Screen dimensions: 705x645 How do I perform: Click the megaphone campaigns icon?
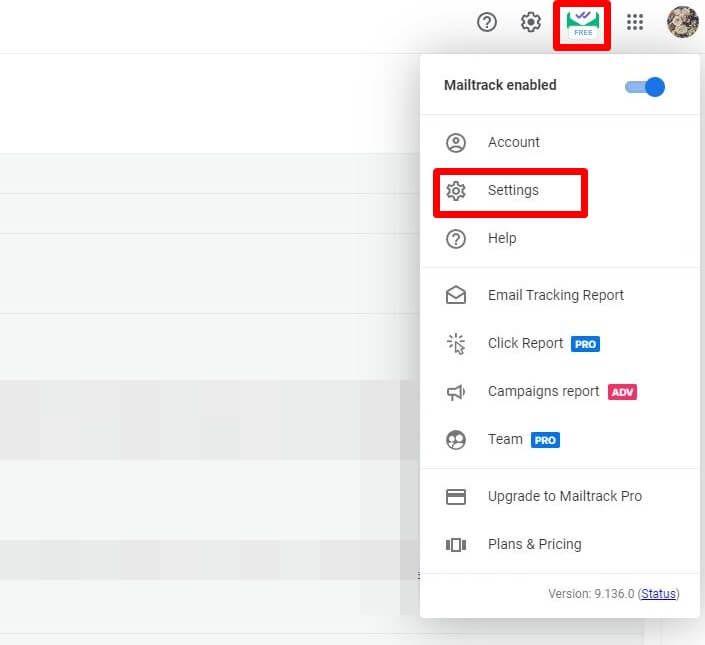point(455,392)
